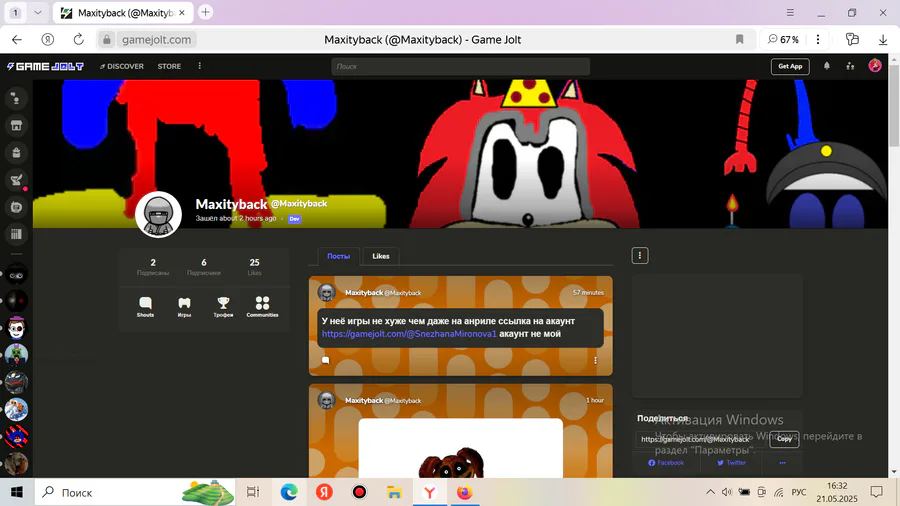Switch to the Посты tab
This screenshot has width=900, height=506.
click(x=339, y=256)
